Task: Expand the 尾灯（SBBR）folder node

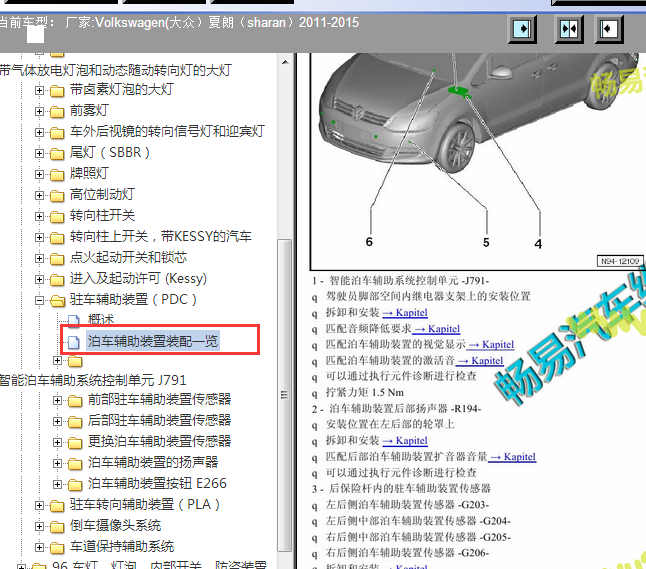Action: (40, 153)
